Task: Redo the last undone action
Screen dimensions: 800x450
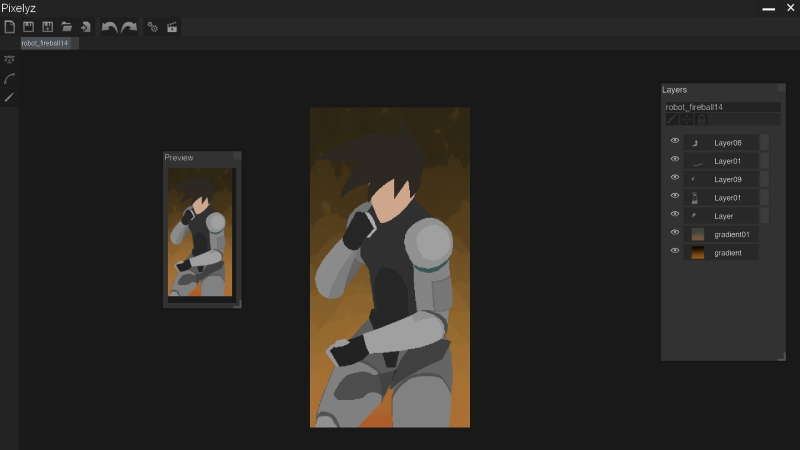Action: click(x=129, y=27)
